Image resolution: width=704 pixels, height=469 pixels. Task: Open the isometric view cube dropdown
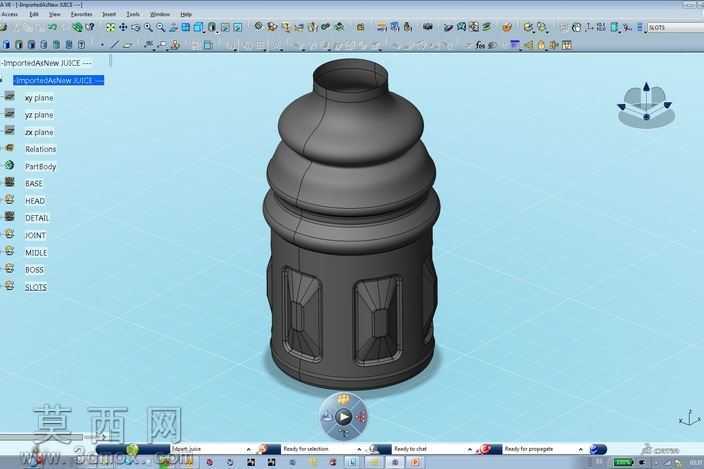click(x=198, y=27)
